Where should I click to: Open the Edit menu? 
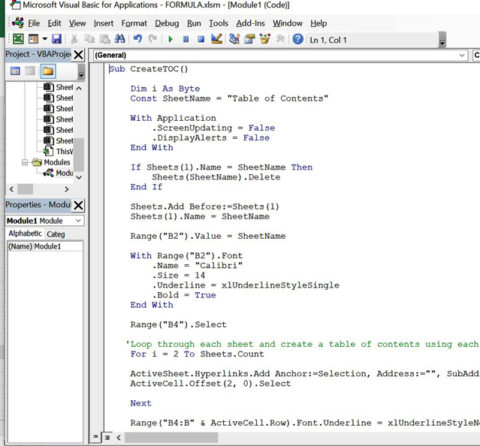pos(54,23)
